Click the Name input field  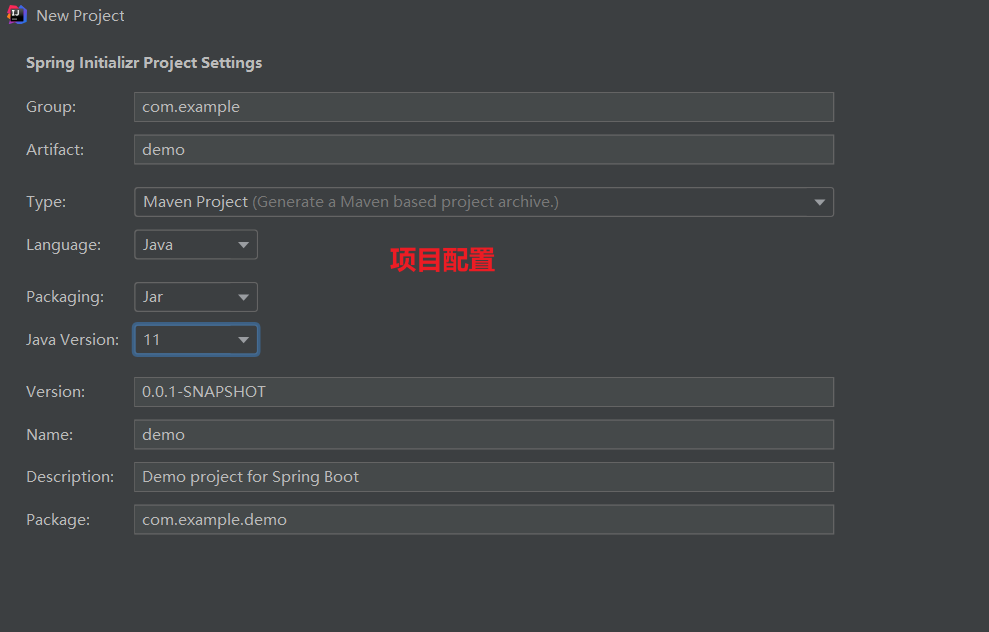pyautogui.click(x=484, y=435)
